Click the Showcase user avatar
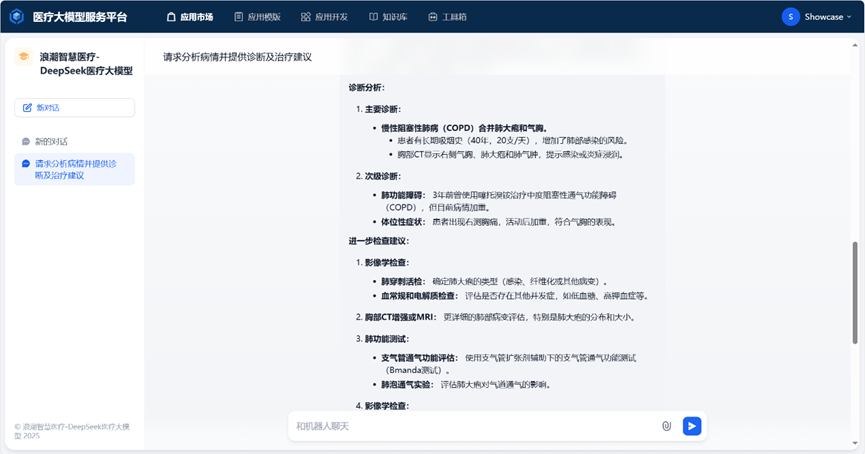The width and height of the screenshot is (865, 454). [x=791, y=17]
